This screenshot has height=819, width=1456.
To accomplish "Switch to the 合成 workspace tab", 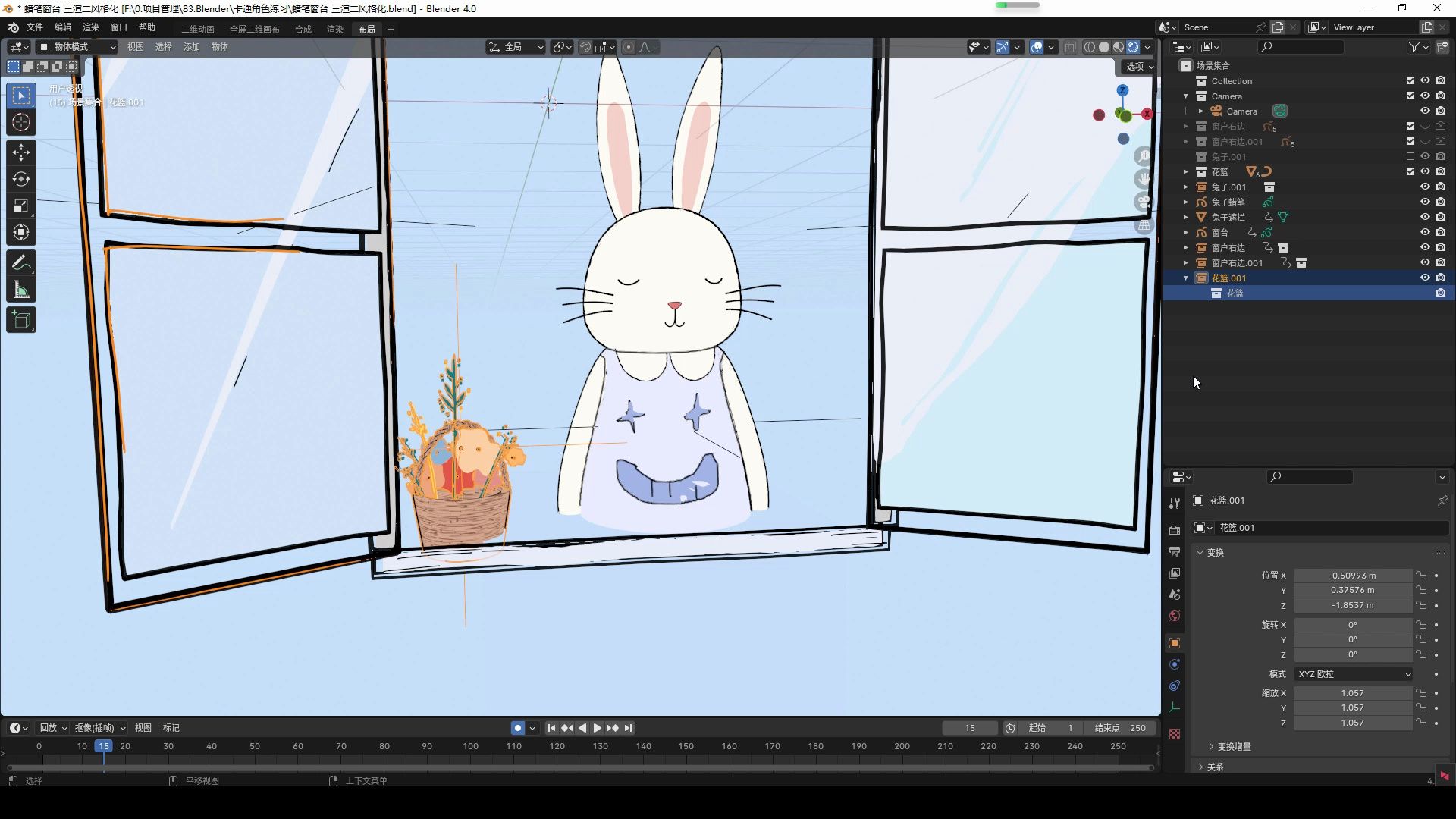I will tap(302, 29).
